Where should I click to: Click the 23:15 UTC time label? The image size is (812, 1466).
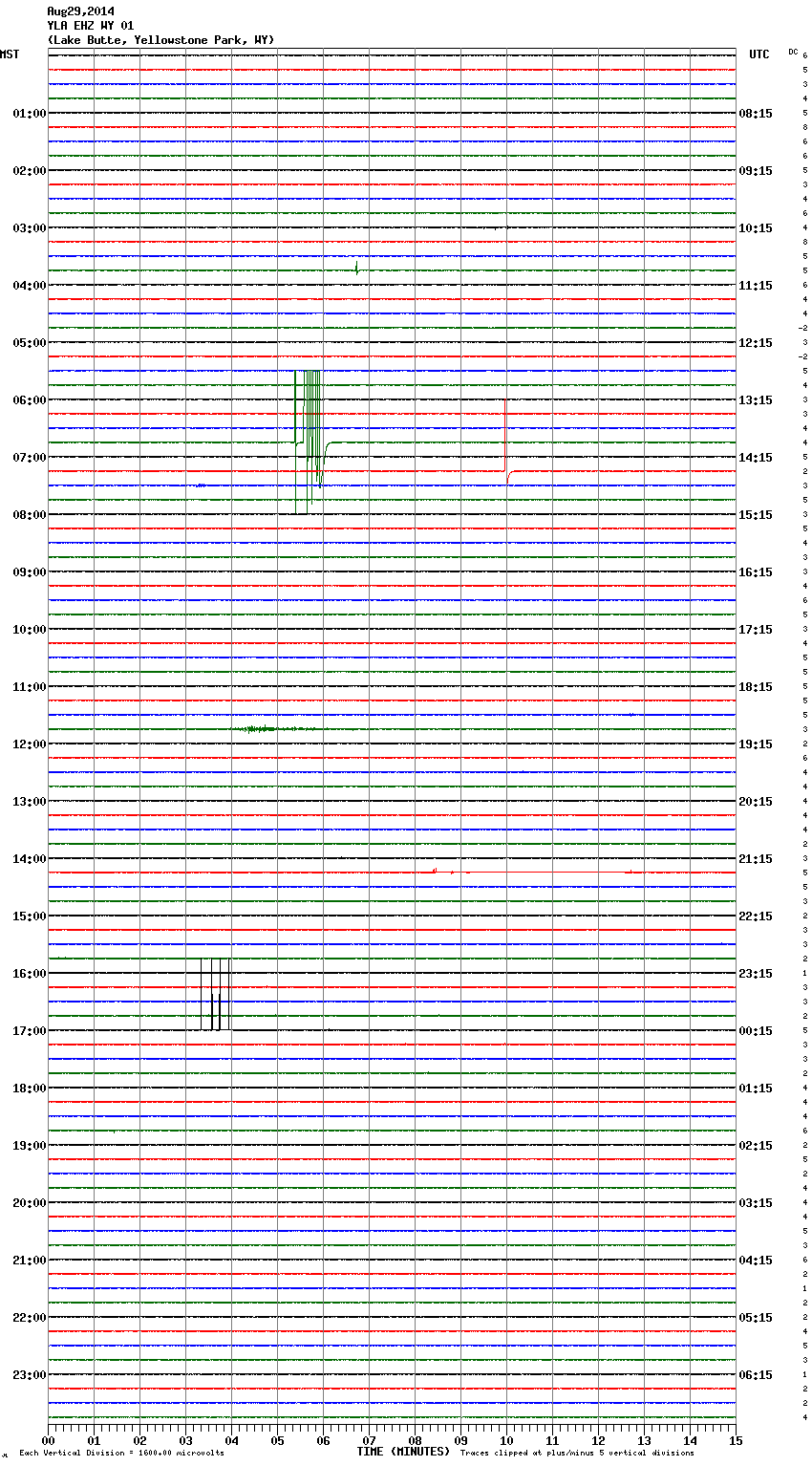coord(756,974)
